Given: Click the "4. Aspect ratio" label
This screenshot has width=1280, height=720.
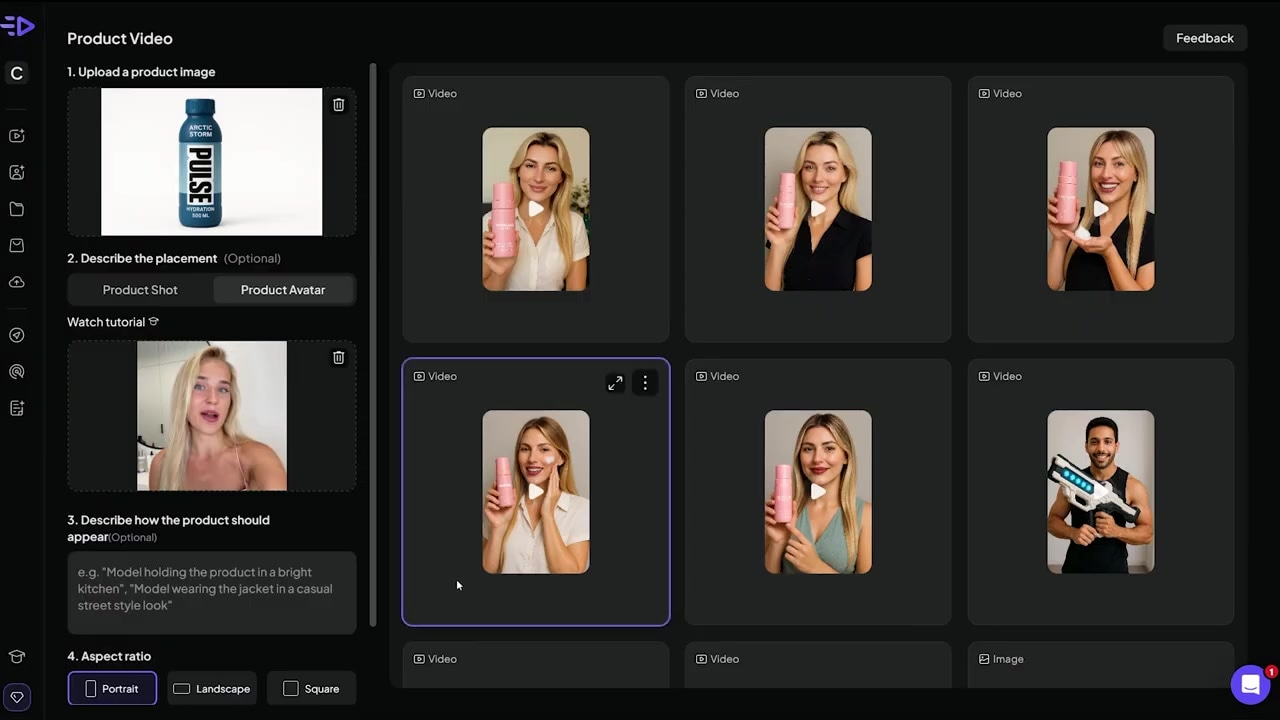Looking at the screenshot, I should (109, 656).
